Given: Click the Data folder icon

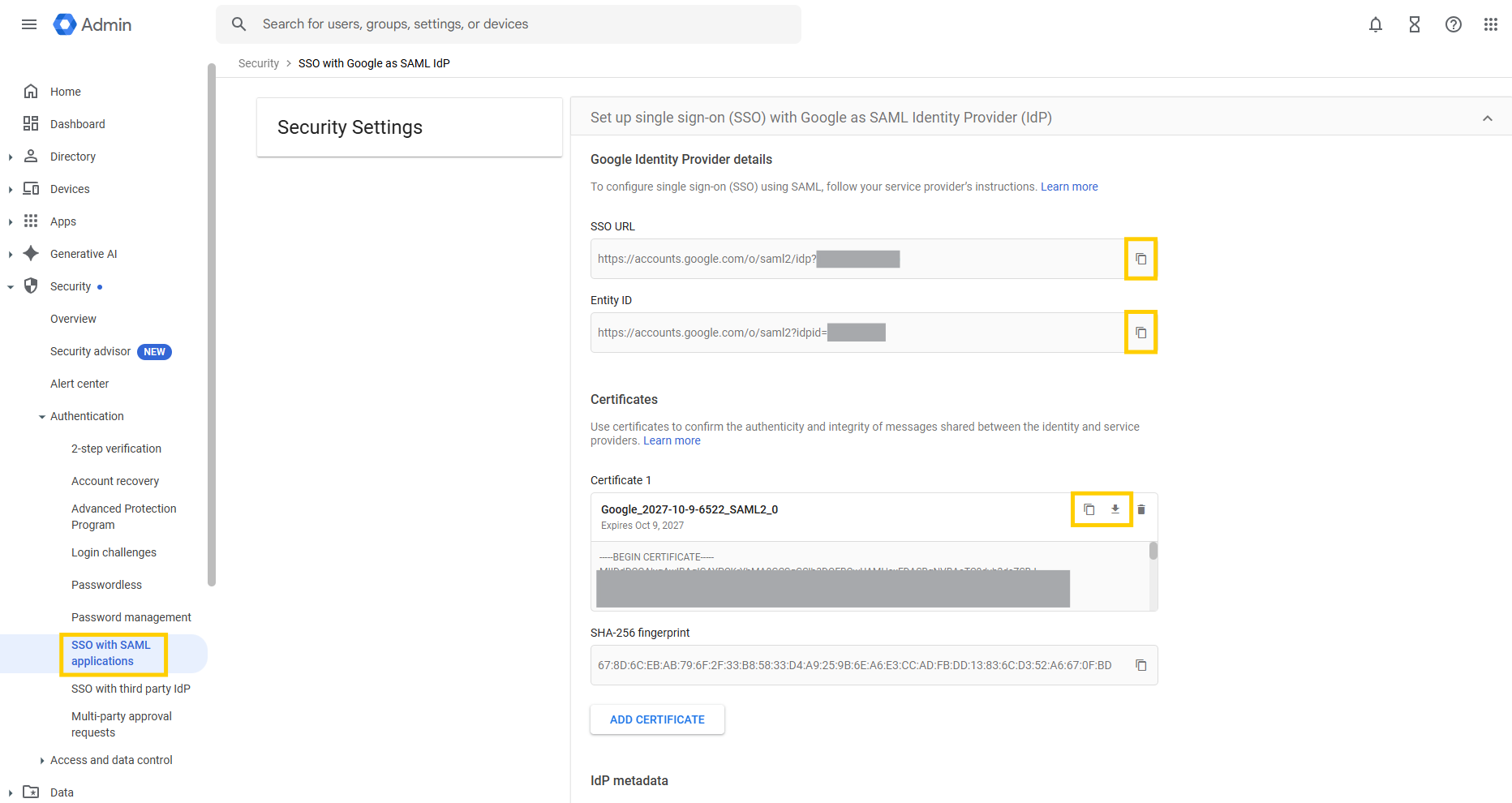Looking at the screenshot, I should [31, 792].
